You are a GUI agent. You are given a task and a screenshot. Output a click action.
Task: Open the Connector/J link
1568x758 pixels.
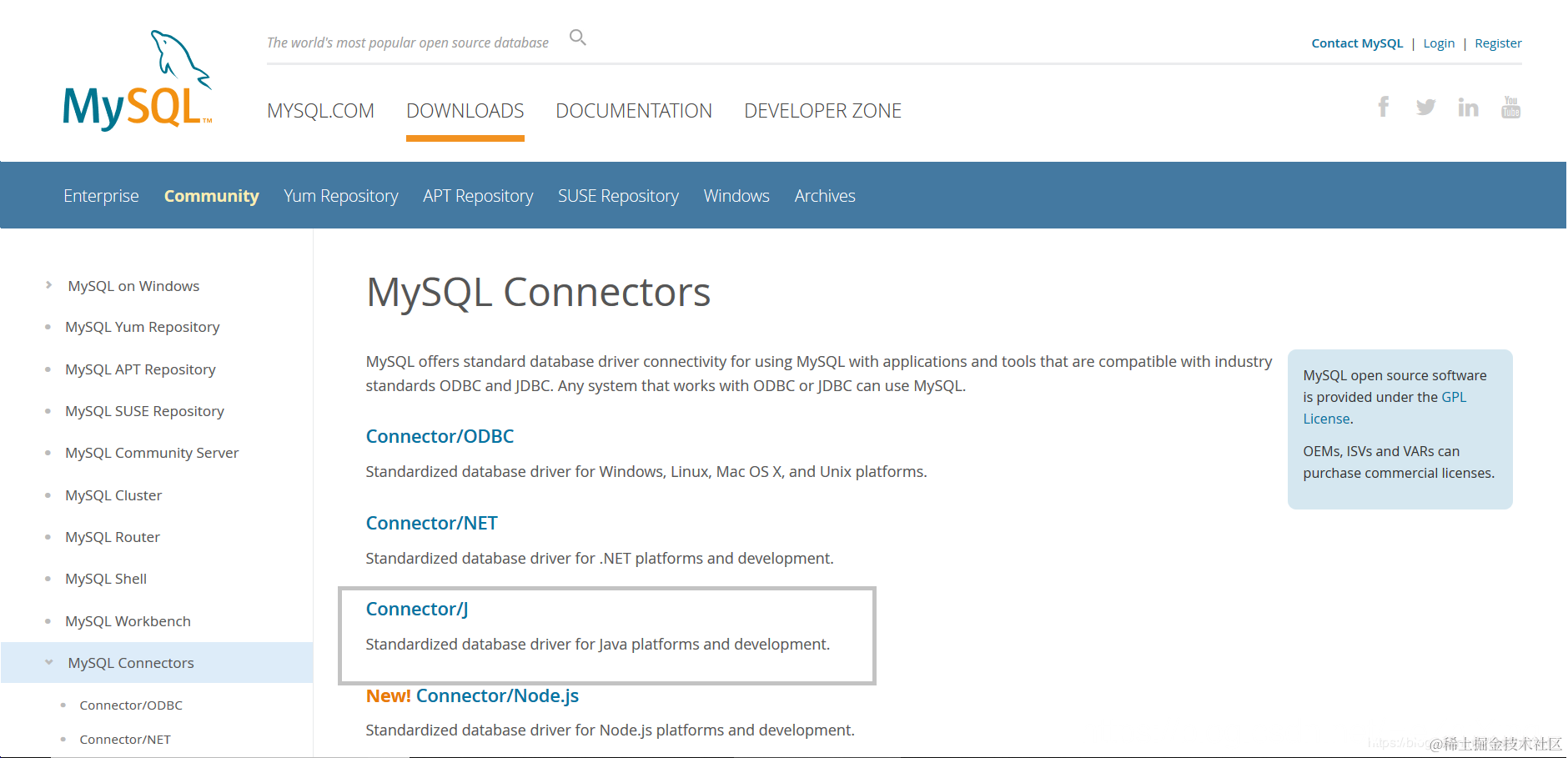click(x=417, y=609)
